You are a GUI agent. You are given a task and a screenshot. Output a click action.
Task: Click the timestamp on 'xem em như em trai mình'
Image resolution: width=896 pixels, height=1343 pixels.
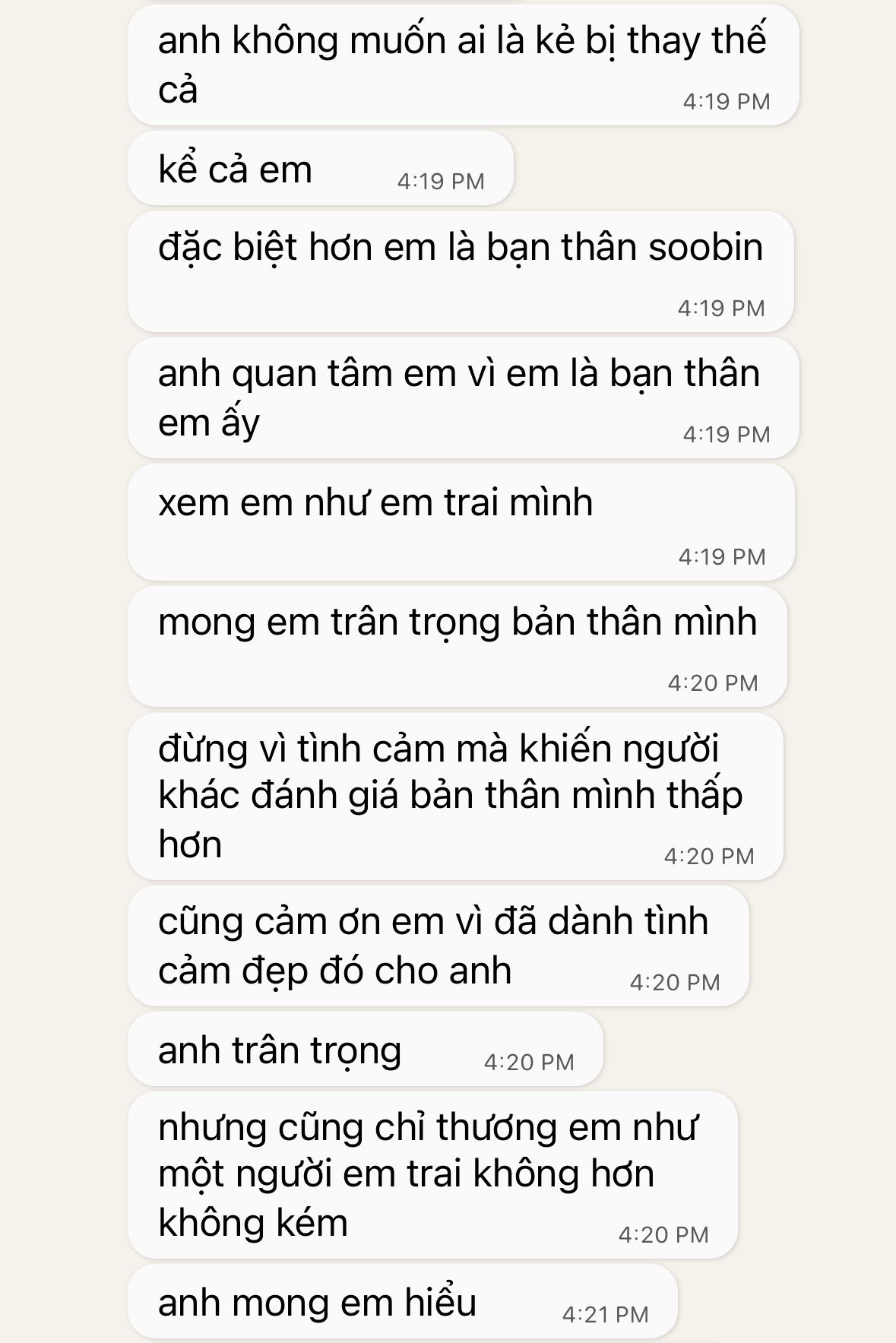click(x=722, y=556)
